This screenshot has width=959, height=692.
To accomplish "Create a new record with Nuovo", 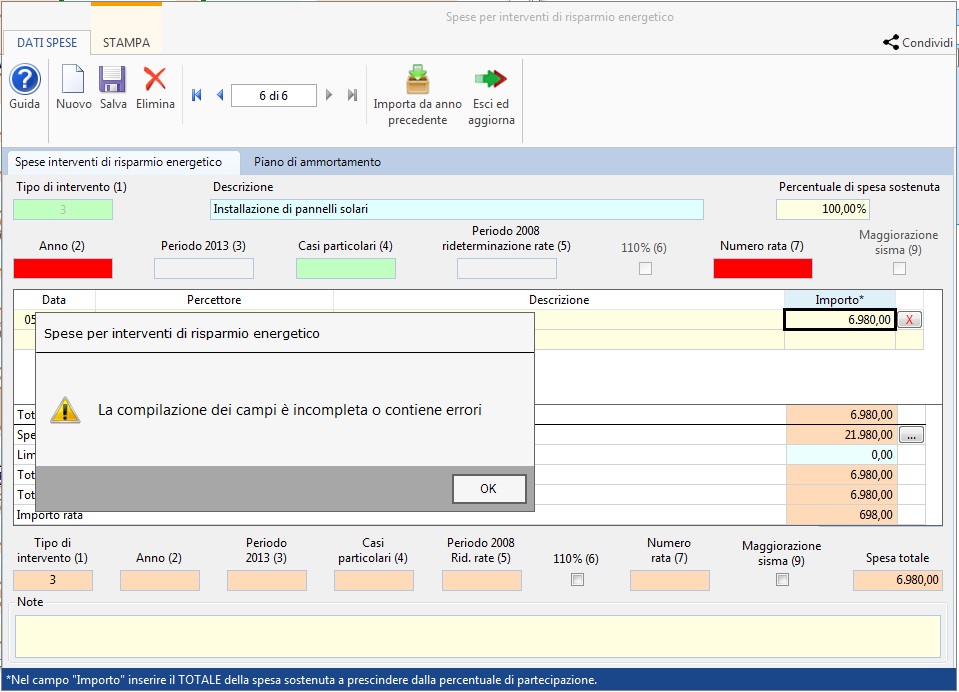I will coord(73,80).
